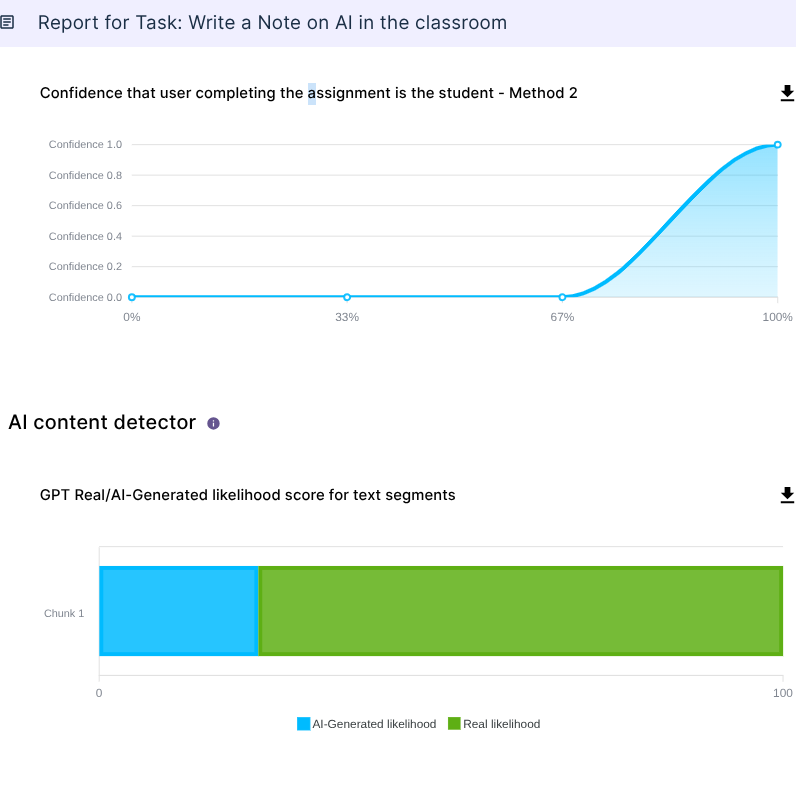Click the Report for Task title text

pyautogui.click(x=272, y=22)
